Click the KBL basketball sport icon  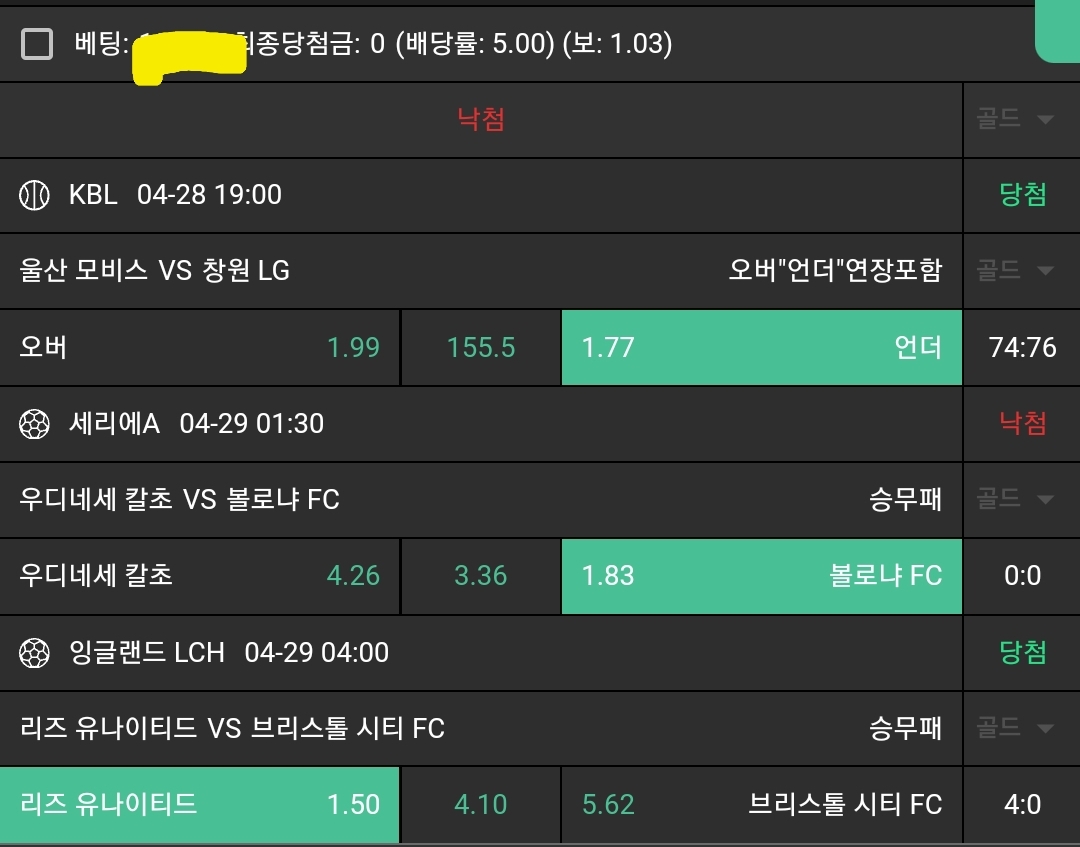34,195
